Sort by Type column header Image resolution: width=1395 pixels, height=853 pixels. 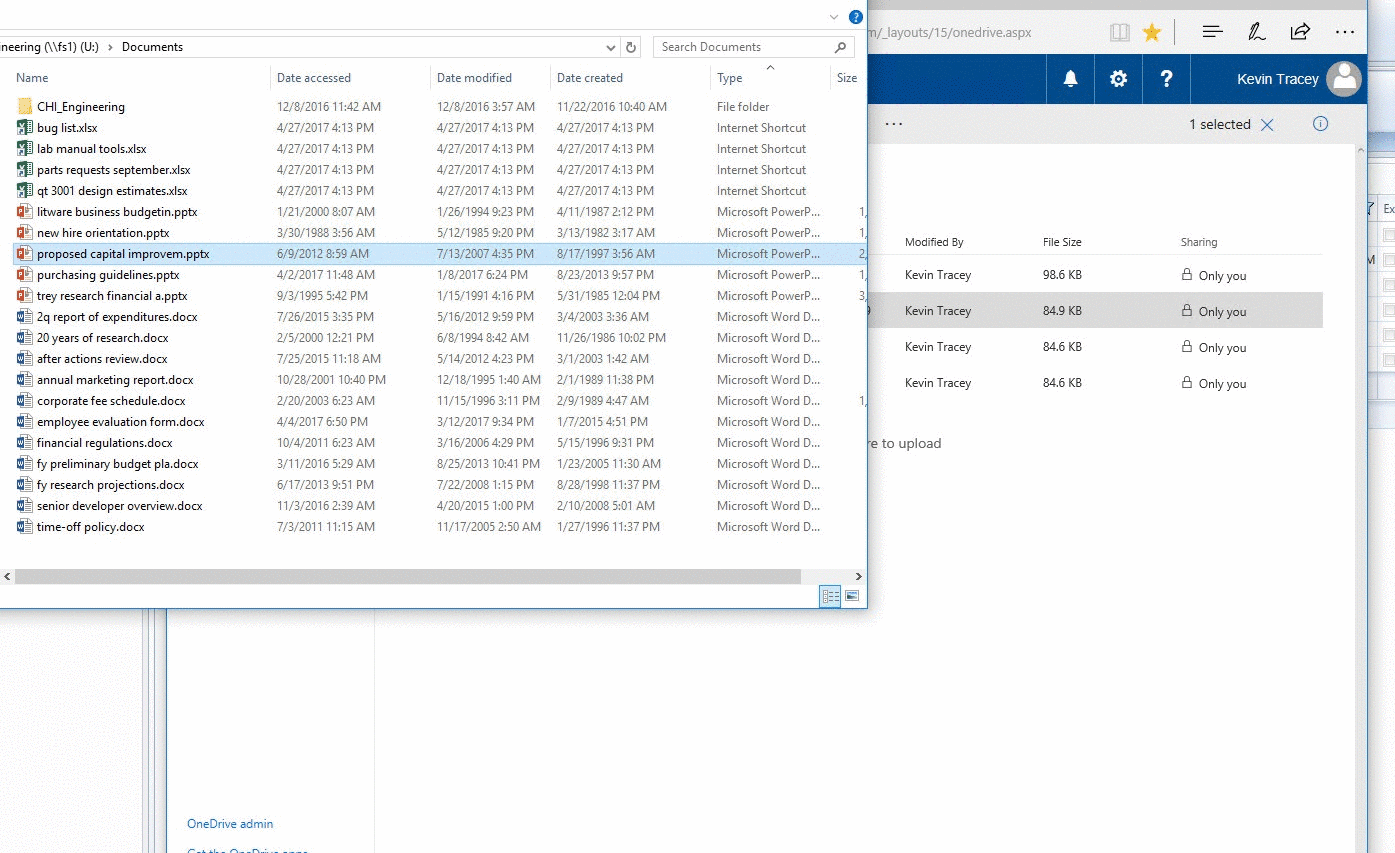(730, 78)
